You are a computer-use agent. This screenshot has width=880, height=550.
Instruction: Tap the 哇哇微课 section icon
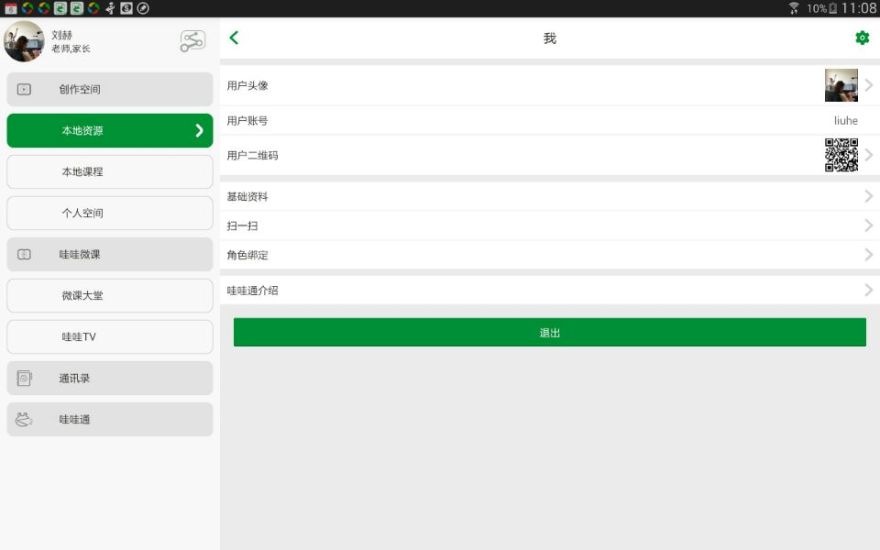(x=25, y=254)
